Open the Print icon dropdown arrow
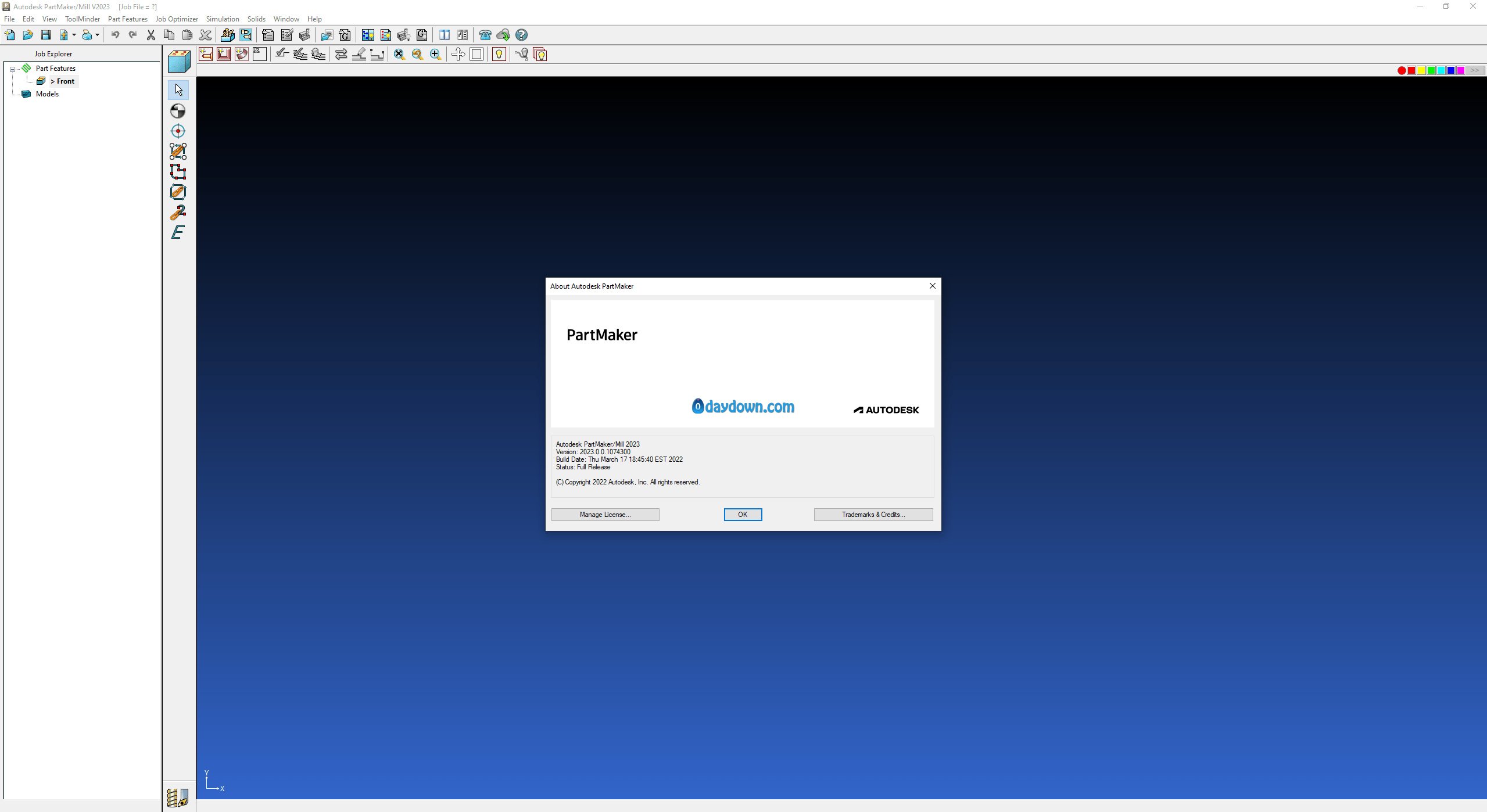This screenshot has width=1487, height=812. tap(97, 35)
